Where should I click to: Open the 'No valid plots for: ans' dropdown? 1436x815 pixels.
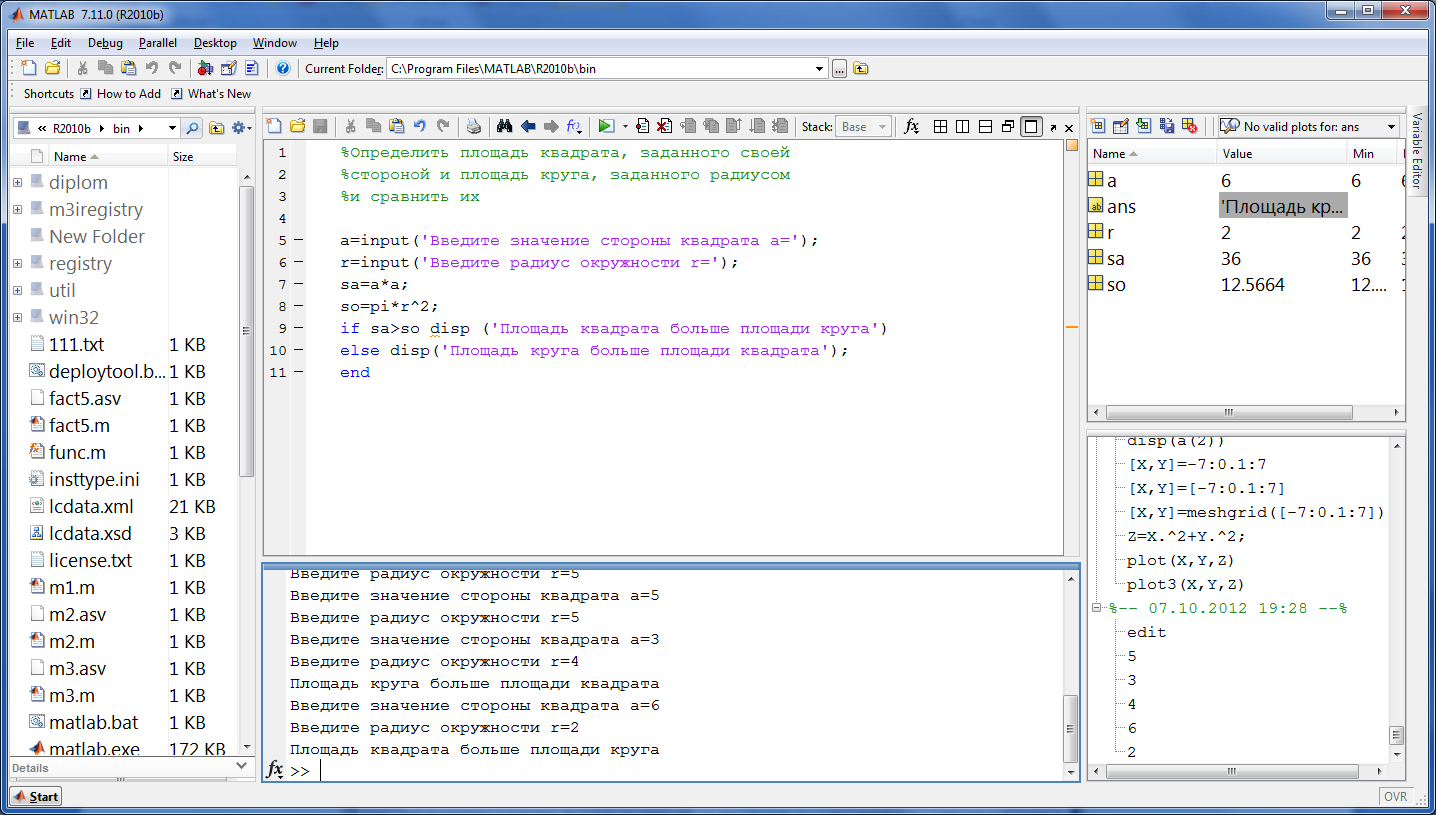(1309, 126)
